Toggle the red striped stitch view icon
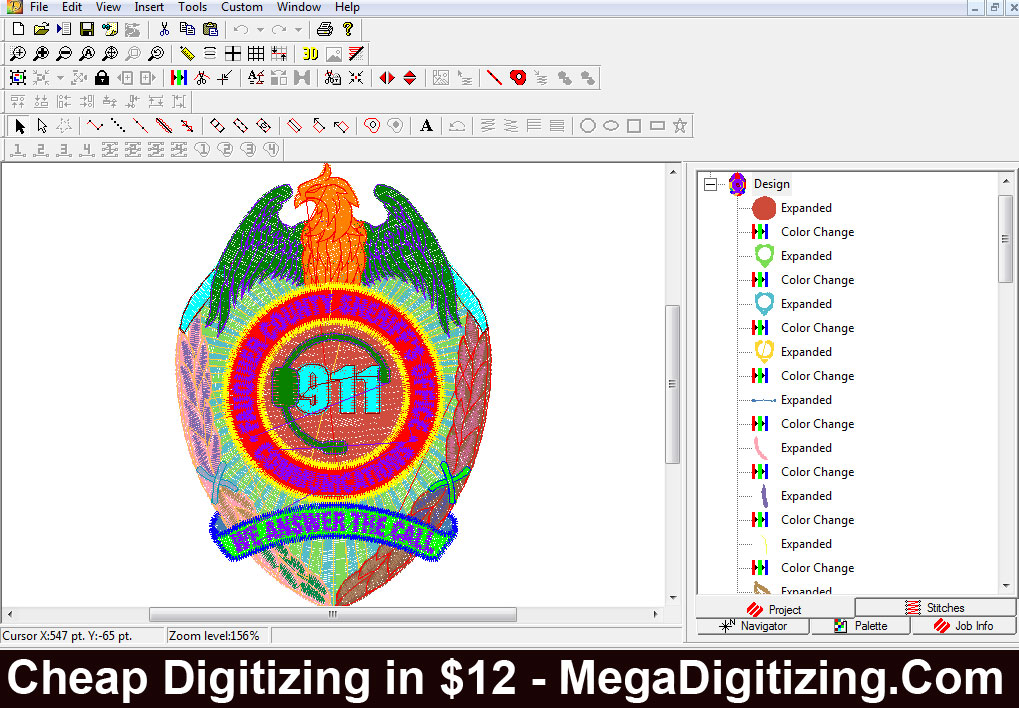The image size is (1019, 708). click(356, 54)
